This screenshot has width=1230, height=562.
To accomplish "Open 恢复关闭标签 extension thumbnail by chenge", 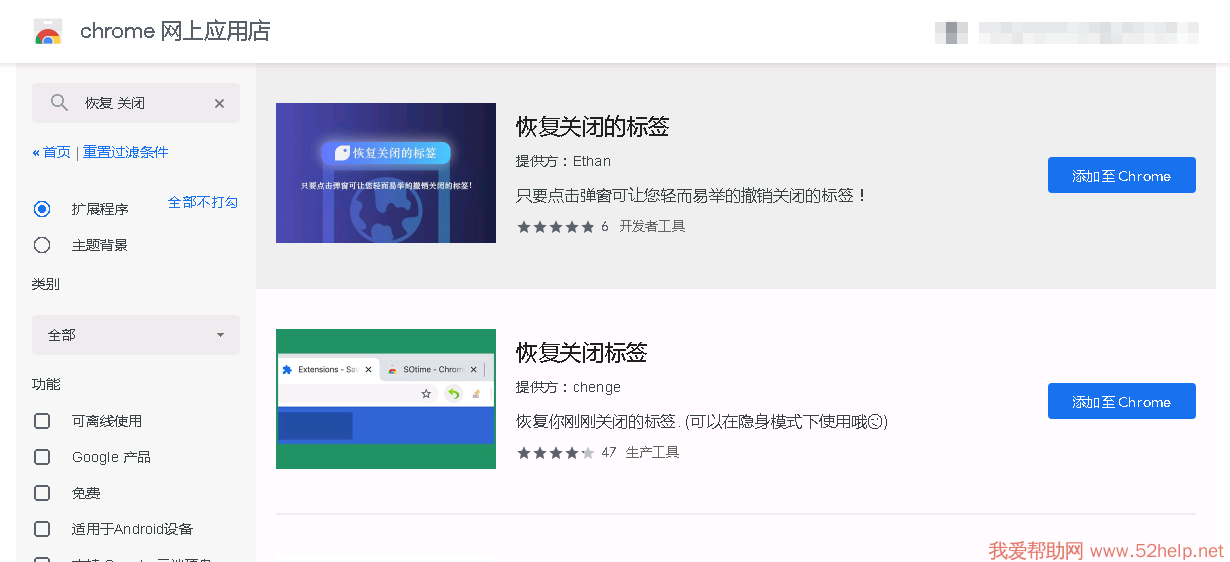I will point(386,399).
